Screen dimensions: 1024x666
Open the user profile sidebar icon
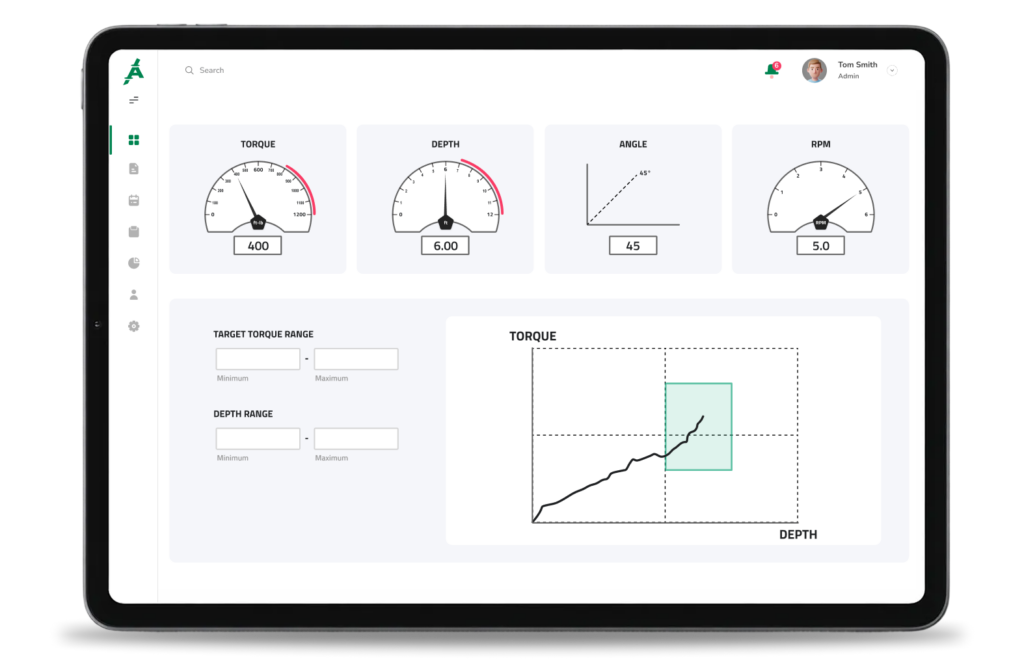pyautogui.click(x=134, y=295)
